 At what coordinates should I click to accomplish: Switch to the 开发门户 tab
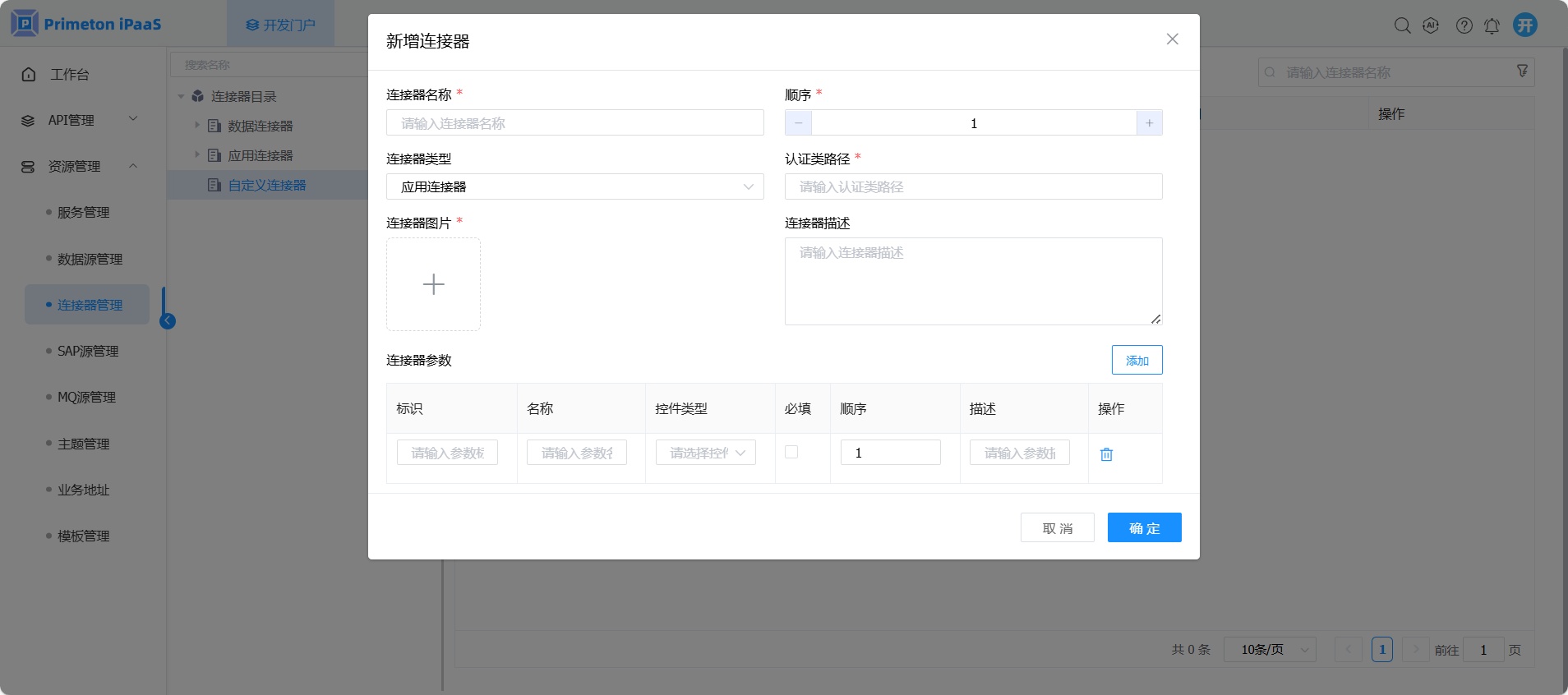click(280, 25)
